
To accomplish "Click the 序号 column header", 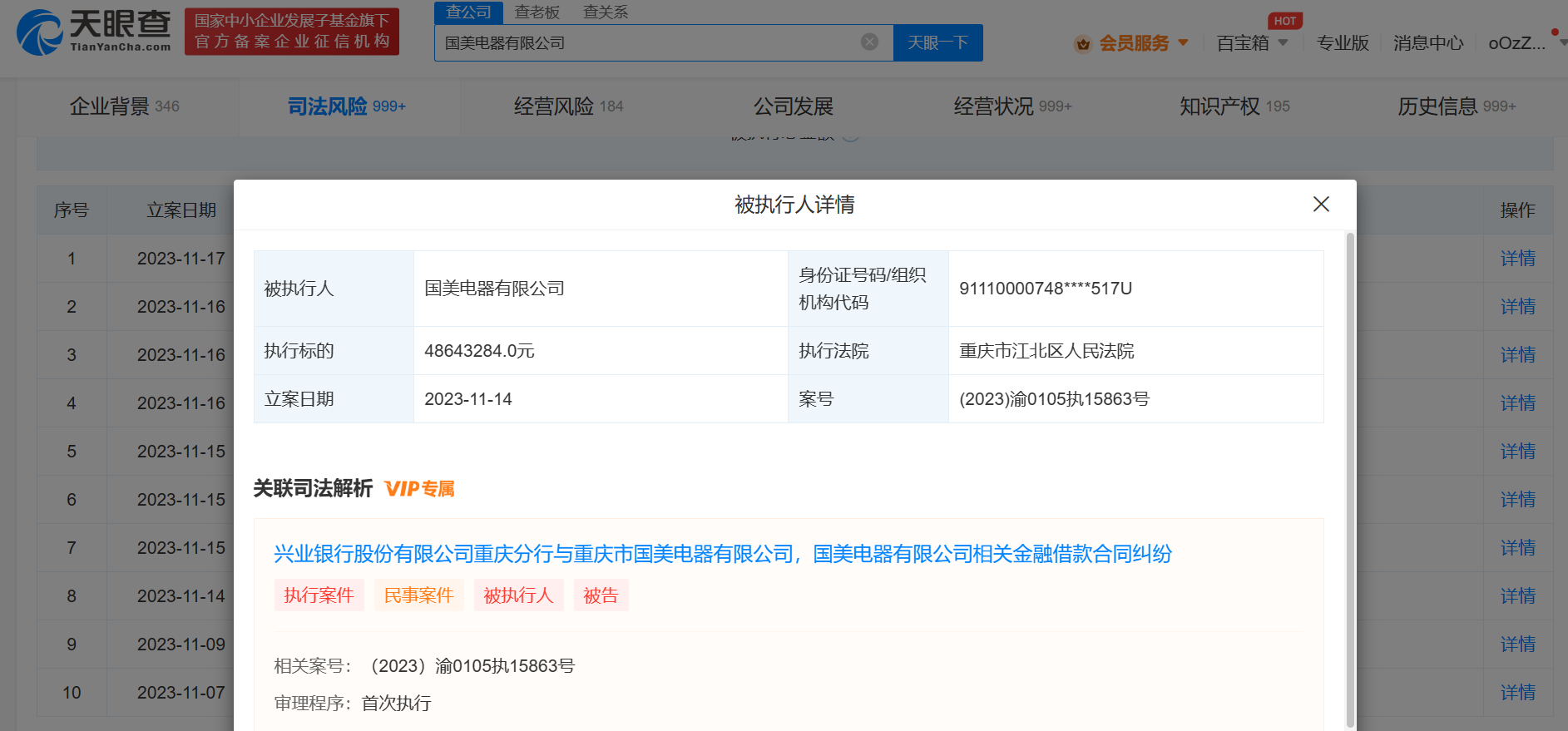I will point(72,210).
